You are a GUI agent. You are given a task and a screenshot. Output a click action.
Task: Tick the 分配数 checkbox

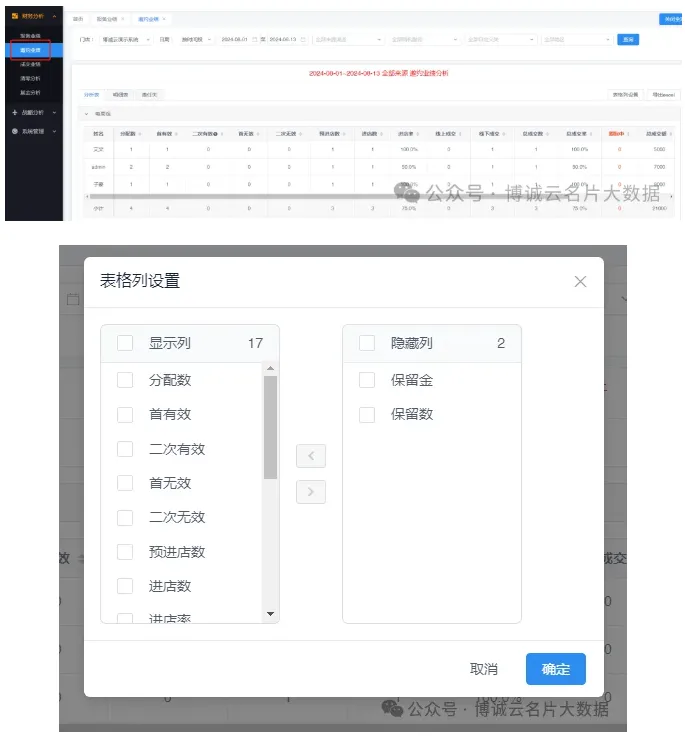point(125,380)
